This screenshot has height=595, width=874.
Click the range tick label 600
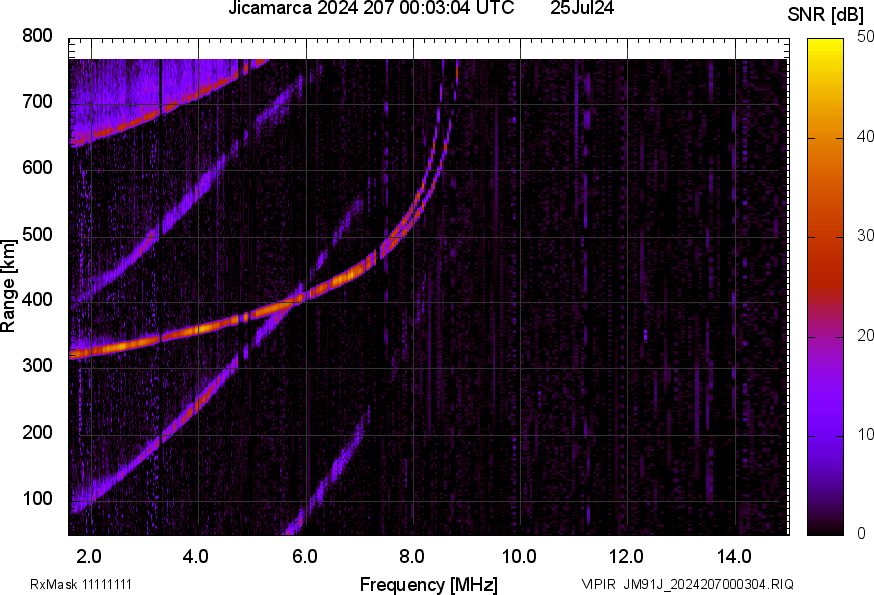[x=37, y=168]
